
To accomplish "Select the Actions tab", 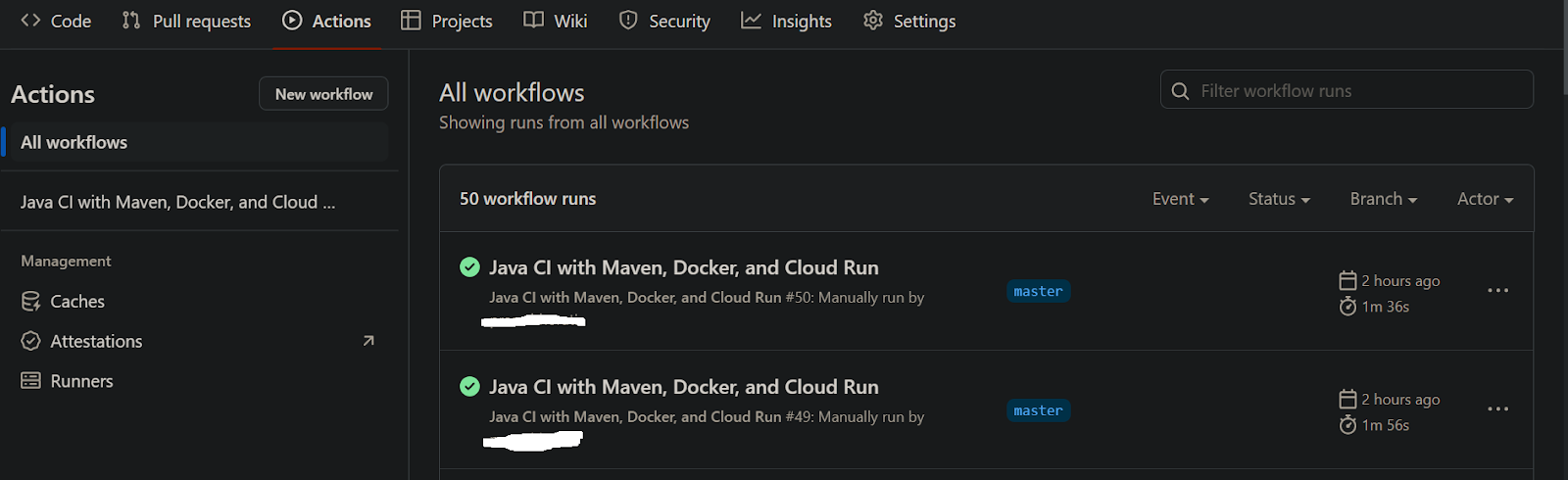I will point(326,21).
